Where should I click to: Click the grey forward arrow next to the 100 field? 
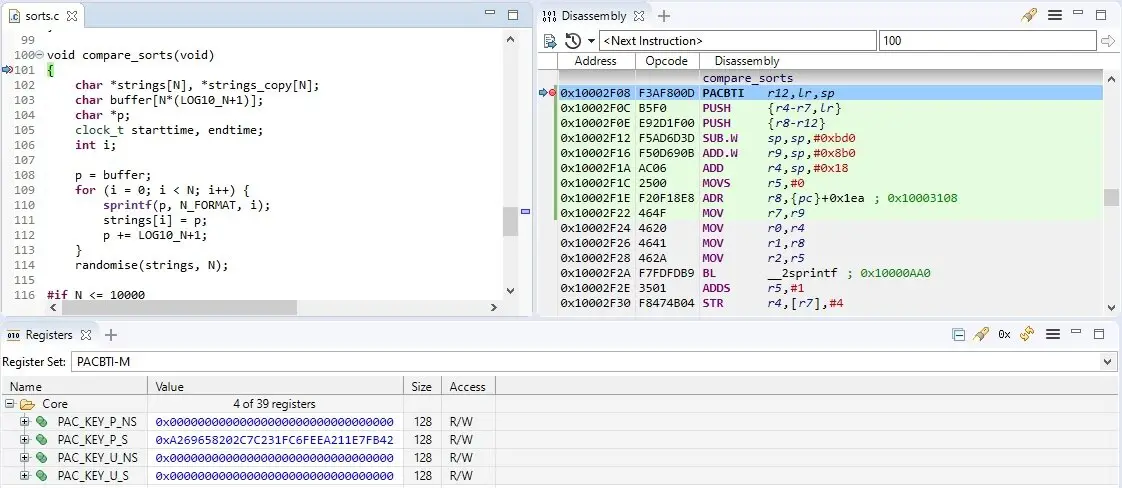(1108, 41)
